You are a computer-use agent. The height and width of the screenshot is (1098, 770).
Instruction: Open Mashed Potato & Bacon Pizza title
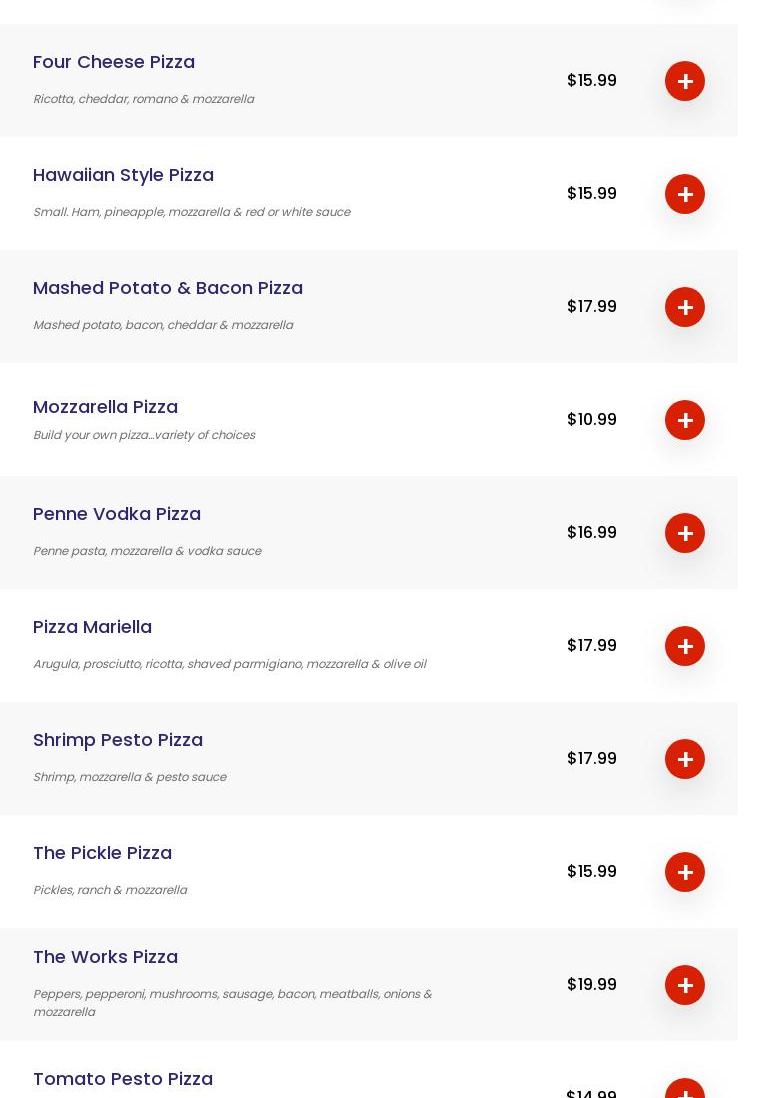click(168, 288)
